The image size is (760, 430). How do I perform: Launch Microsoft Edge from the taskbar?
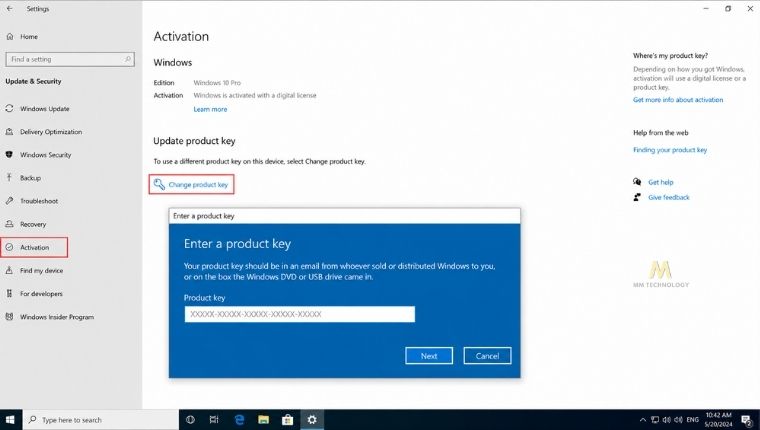point(239,420)
